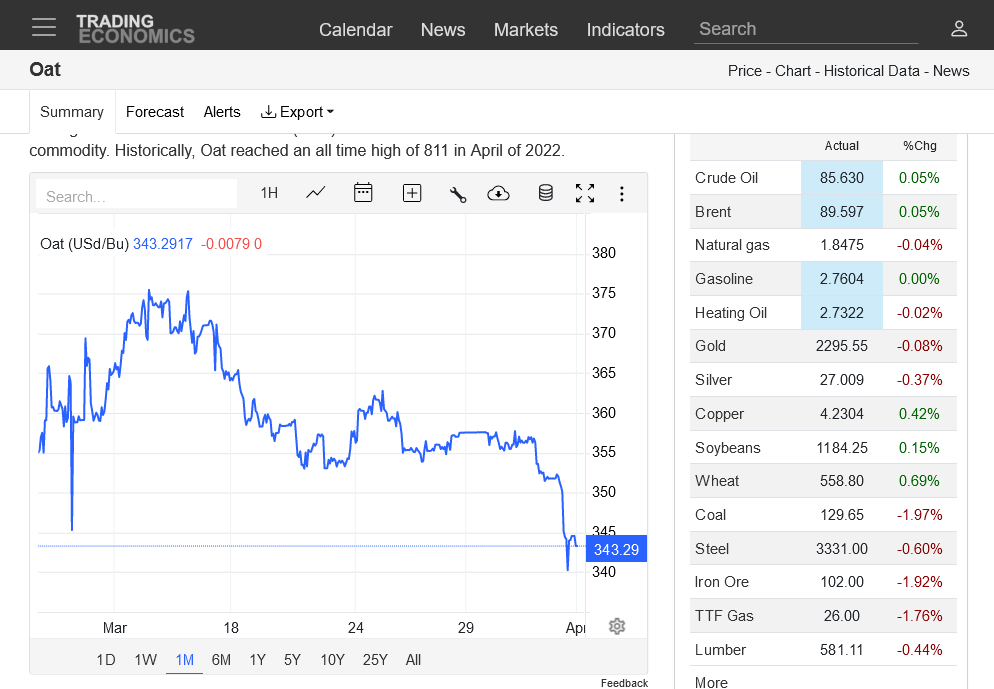Screen dimensions: 994x689
Task: Open the Gold commodity link
Action: [x=710, y=346]
